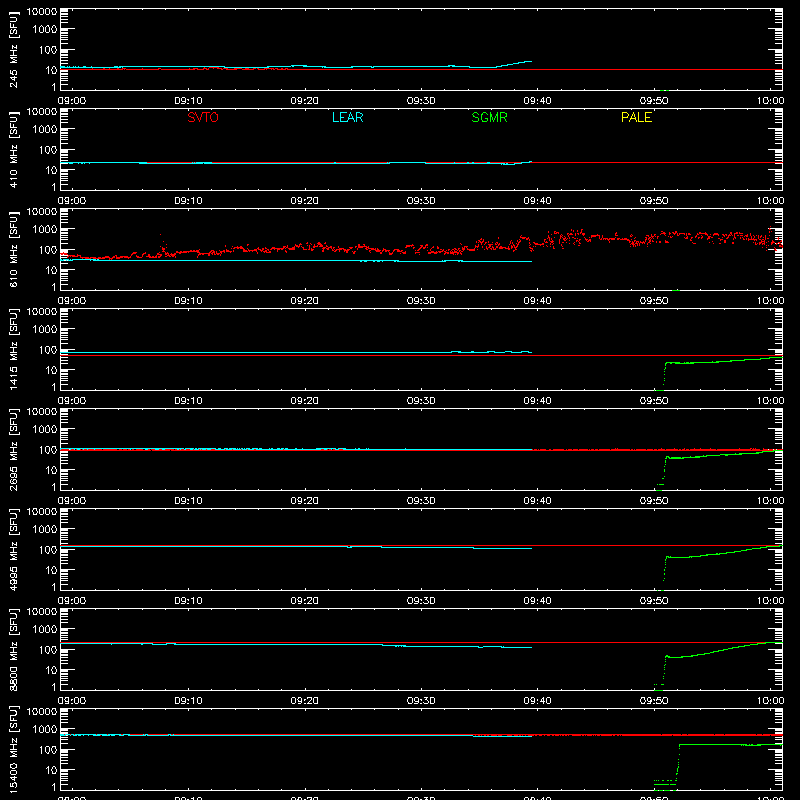Click 09:50 label under the 410 MHz plot

point(654,201)
